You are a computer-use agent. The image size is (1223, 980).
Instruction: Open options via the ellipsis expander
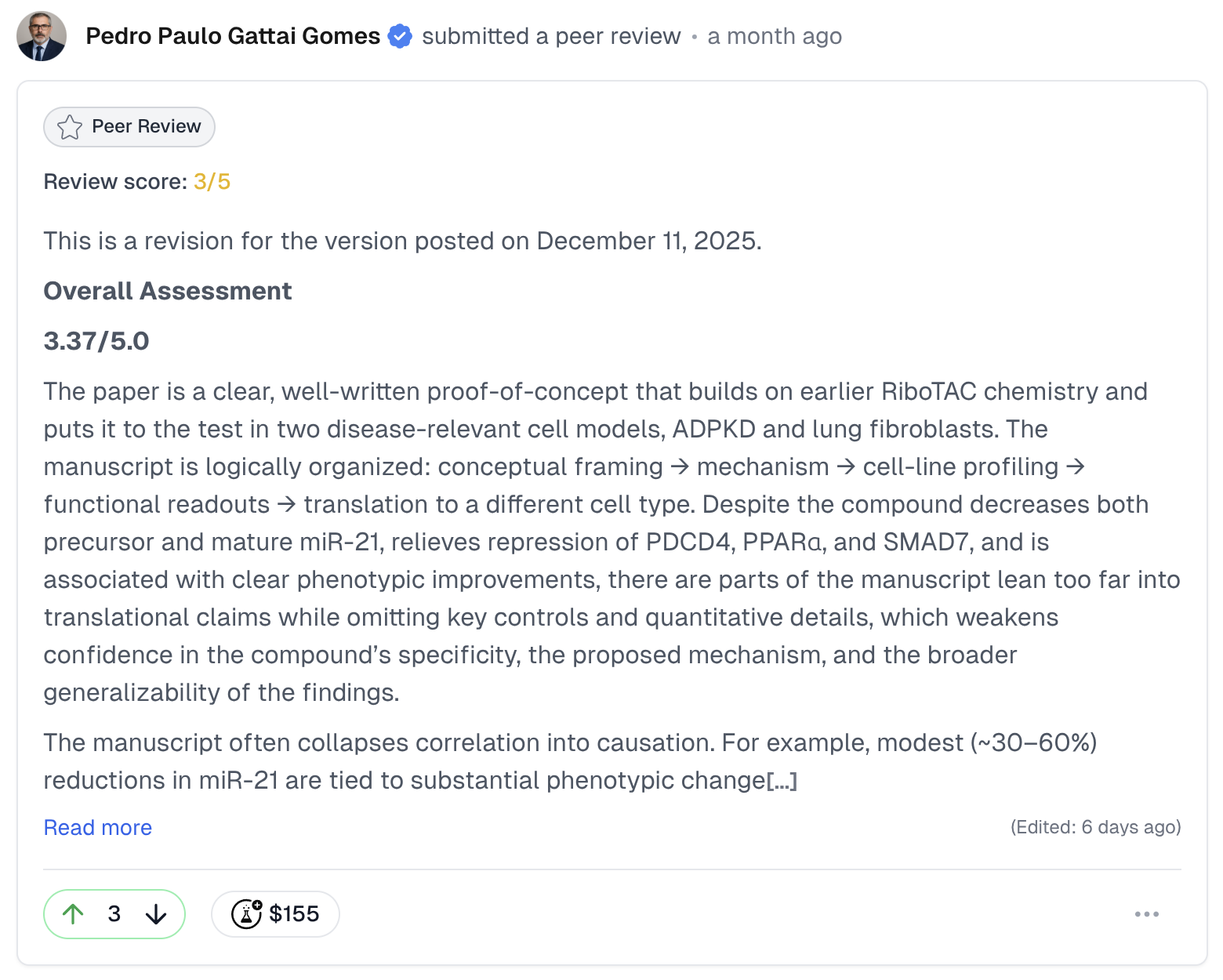click(x=1147, y=913)
